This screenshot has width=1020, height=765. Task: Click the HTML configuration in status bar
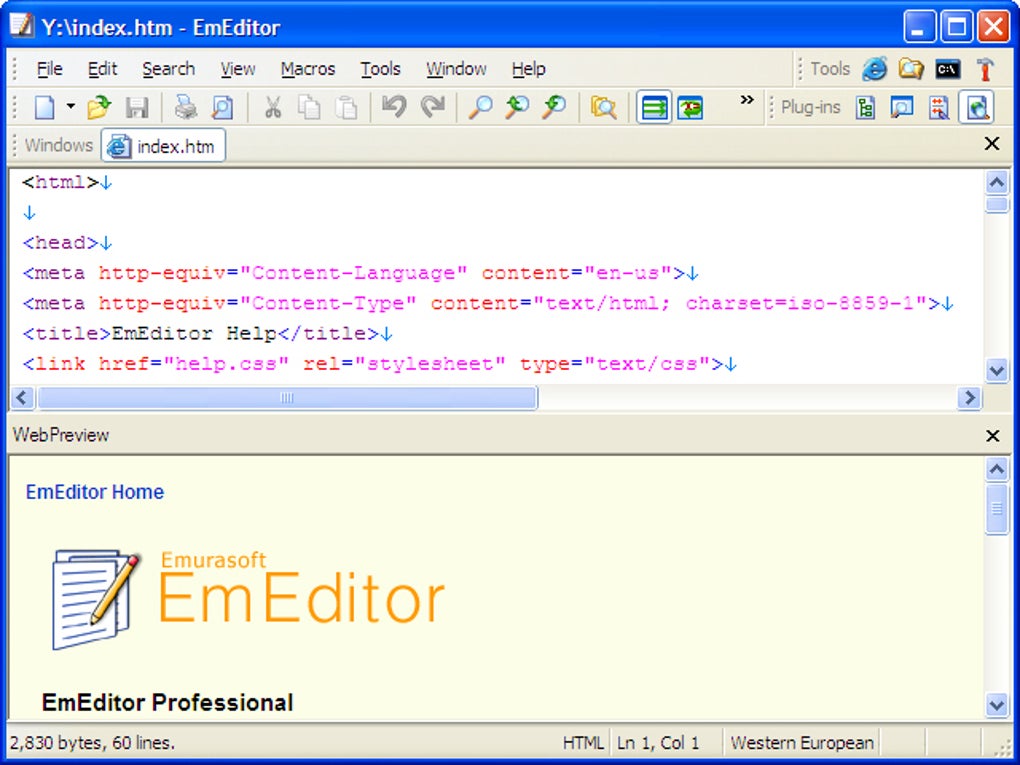tap(583, 743)
